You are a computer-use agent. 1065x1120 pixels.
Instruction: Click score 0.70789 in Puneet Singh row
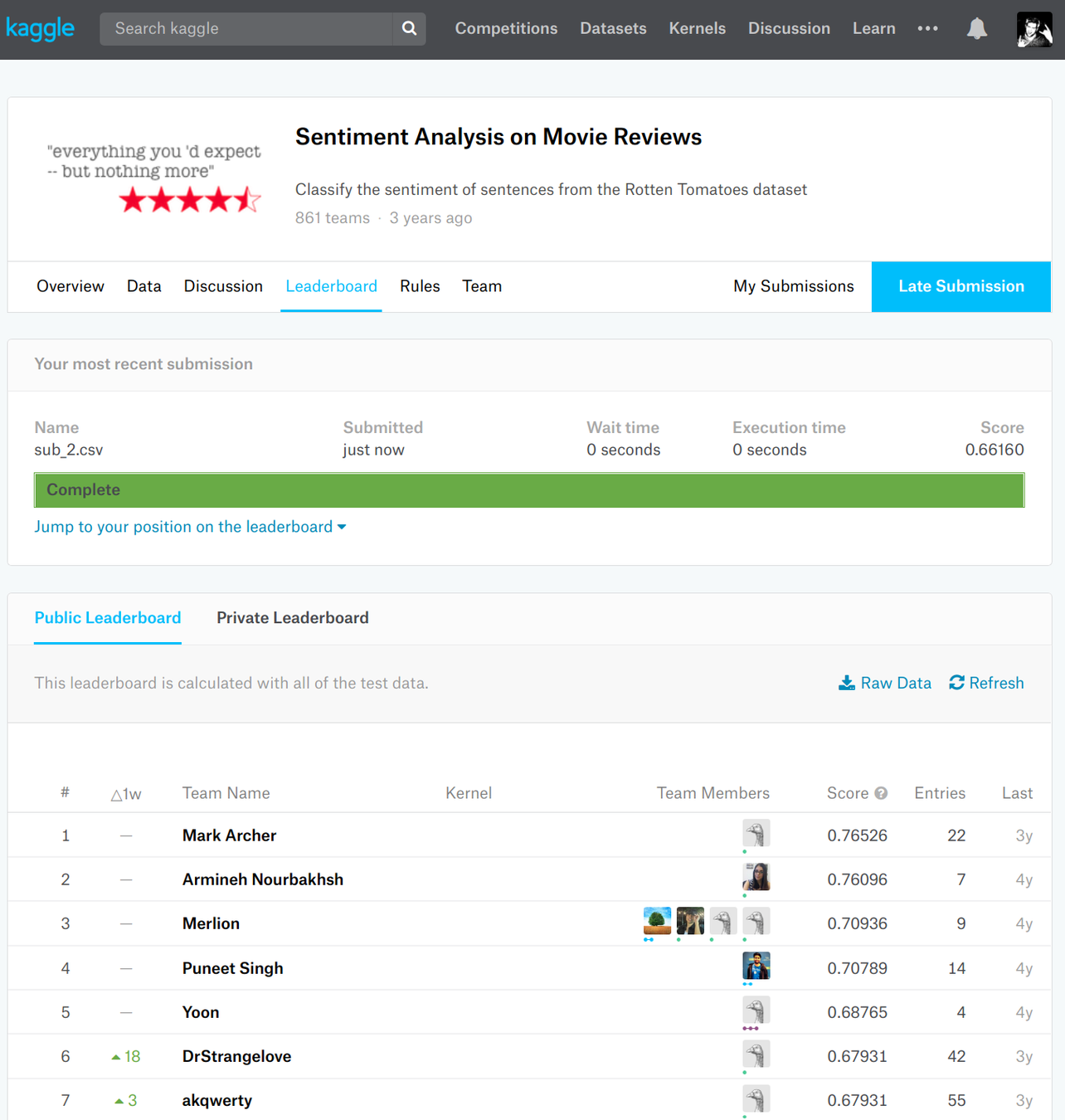click(x=857, y=968)
